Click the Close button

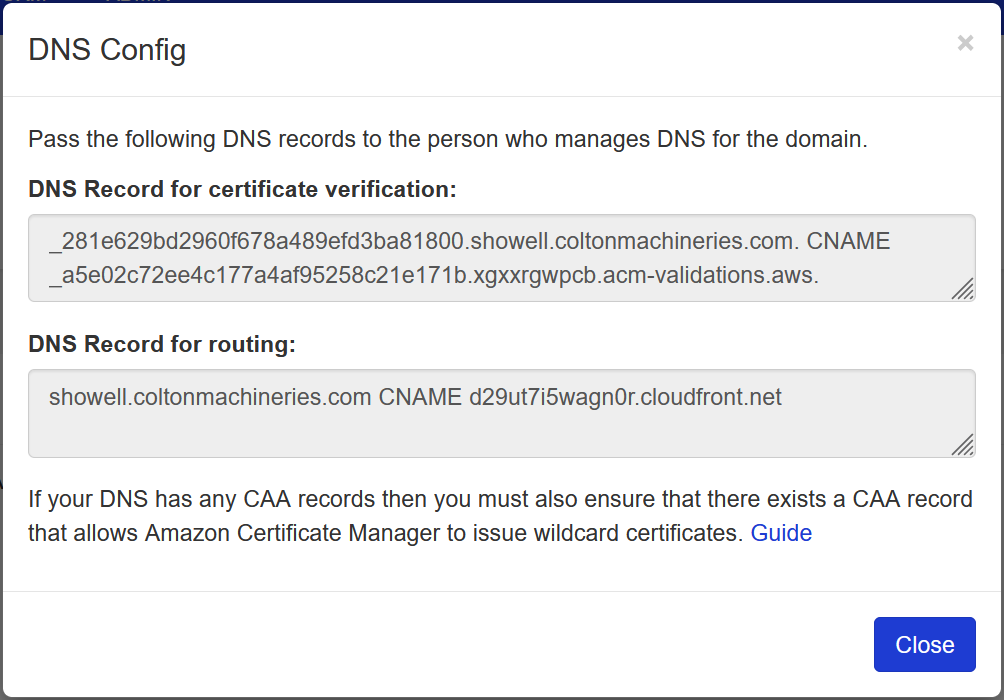tap(924, 644)
